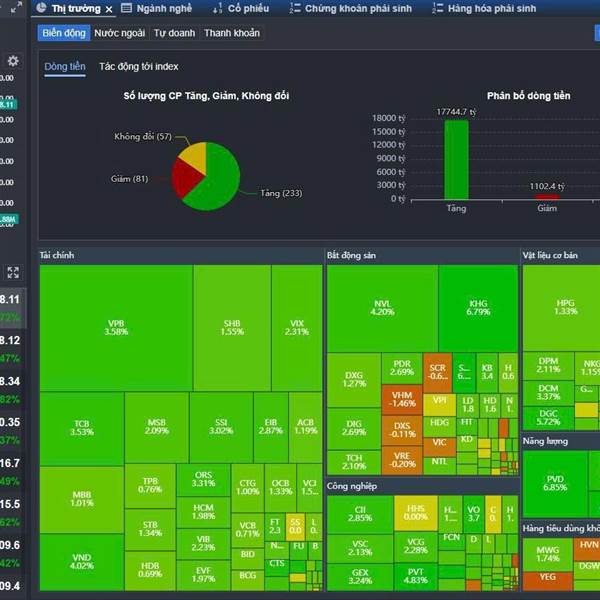600x600 pixels.
Task: Click the DXG 1.27% tile
Action: (354, 380)
